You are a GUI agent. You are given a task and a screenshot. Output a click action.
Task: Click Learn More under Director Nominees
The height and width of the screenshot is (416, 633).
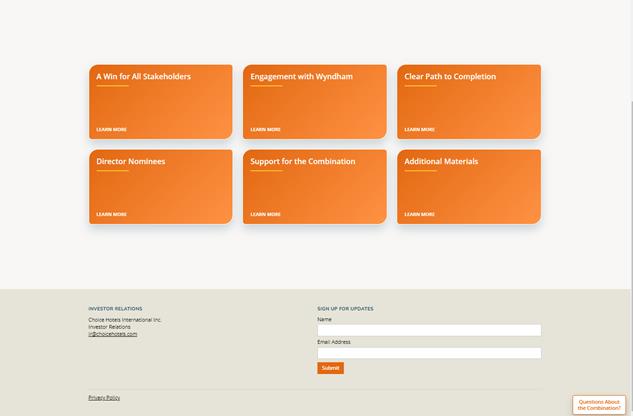[x=111, y=214]
